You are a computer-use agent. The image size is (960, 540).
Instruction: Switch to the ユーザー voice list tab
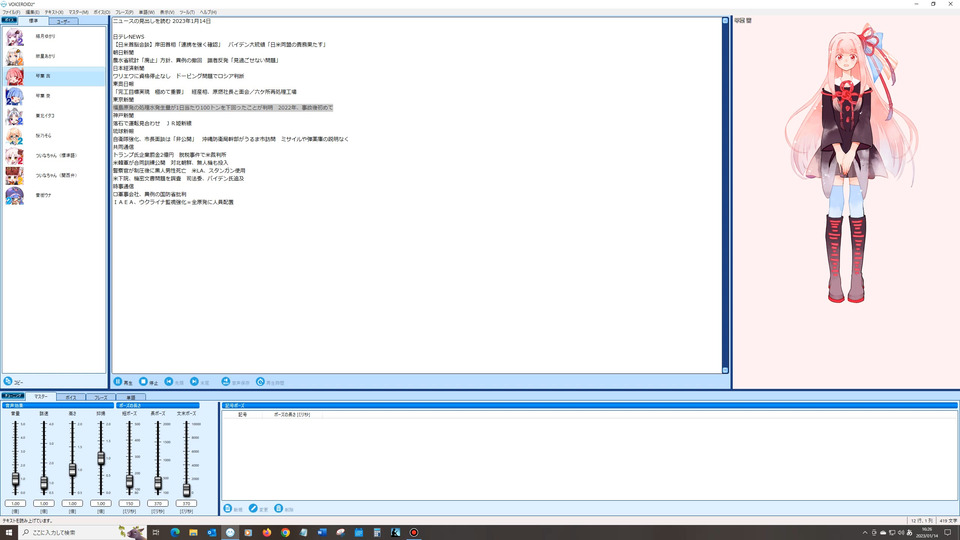63,21
